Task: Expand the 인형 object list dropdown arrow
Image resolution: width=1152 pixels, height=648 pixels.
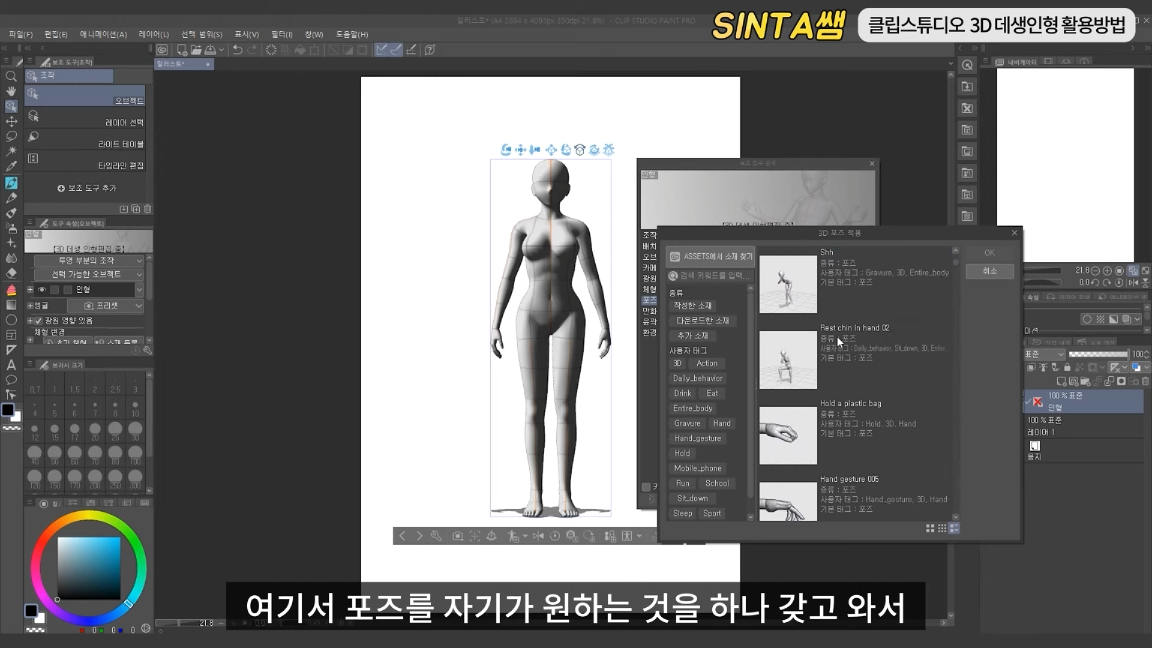Action: point(140,290)
